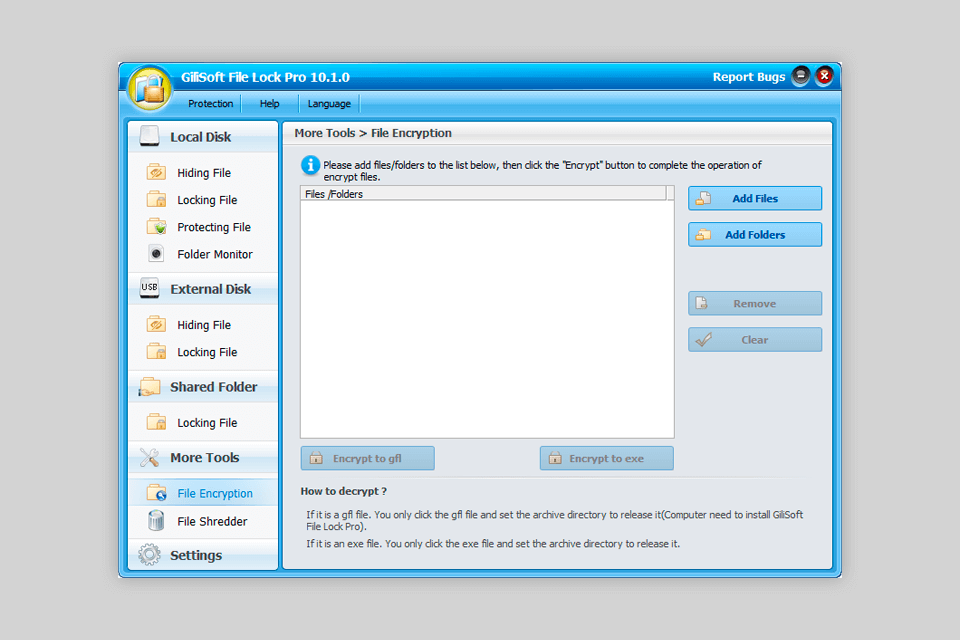Click the Add Files button
This screenshot has width=960, height=640.
755,198
